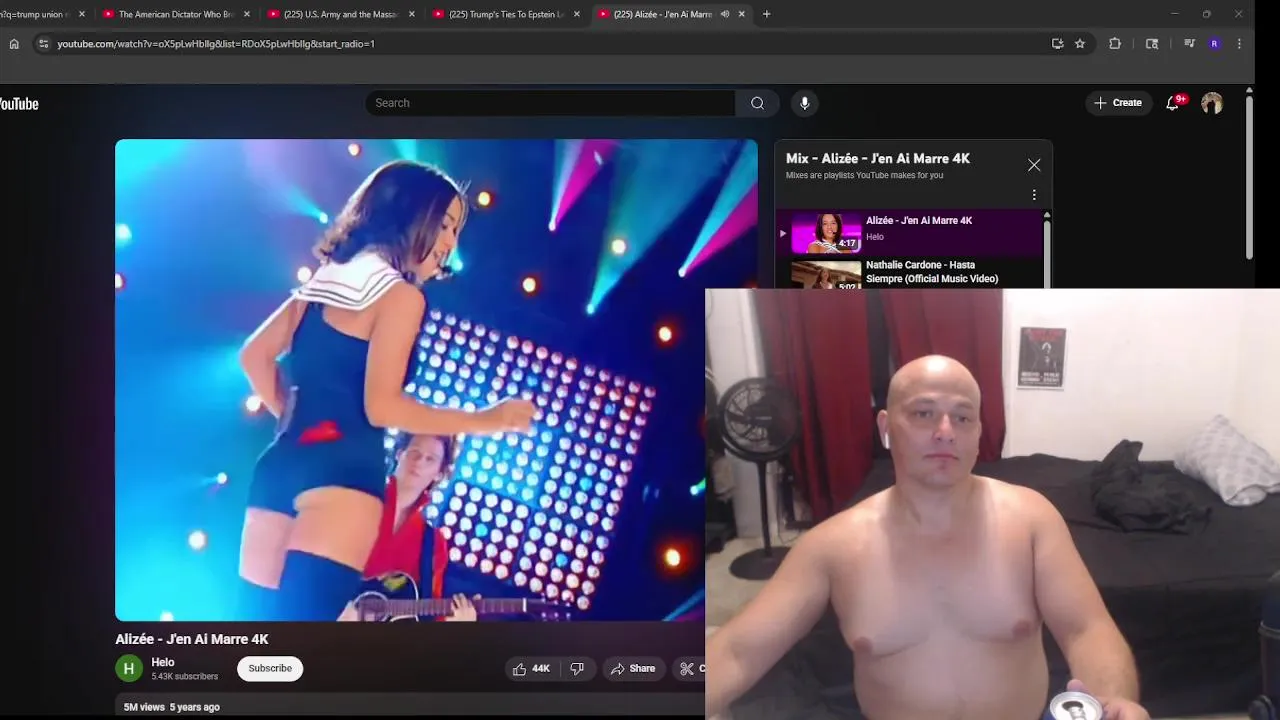Close the U.S. Army and the Massacre tab

point(412,14)
